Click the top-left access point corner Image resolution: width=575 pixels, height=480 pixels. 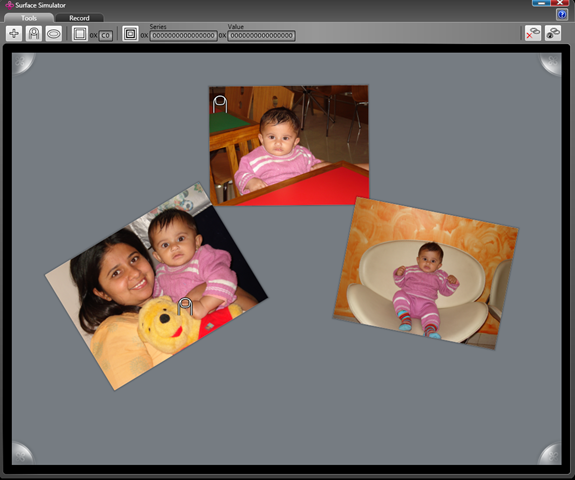pos(22,62)
